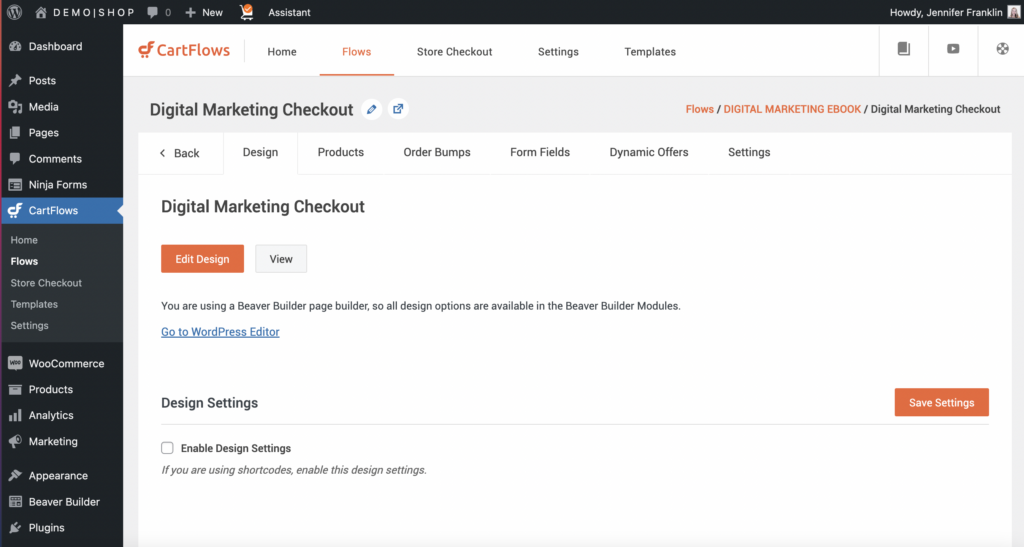Click the Assistant label in admin bar
This screenshot has width=1024, height=547.
click(x=289, y=12)
